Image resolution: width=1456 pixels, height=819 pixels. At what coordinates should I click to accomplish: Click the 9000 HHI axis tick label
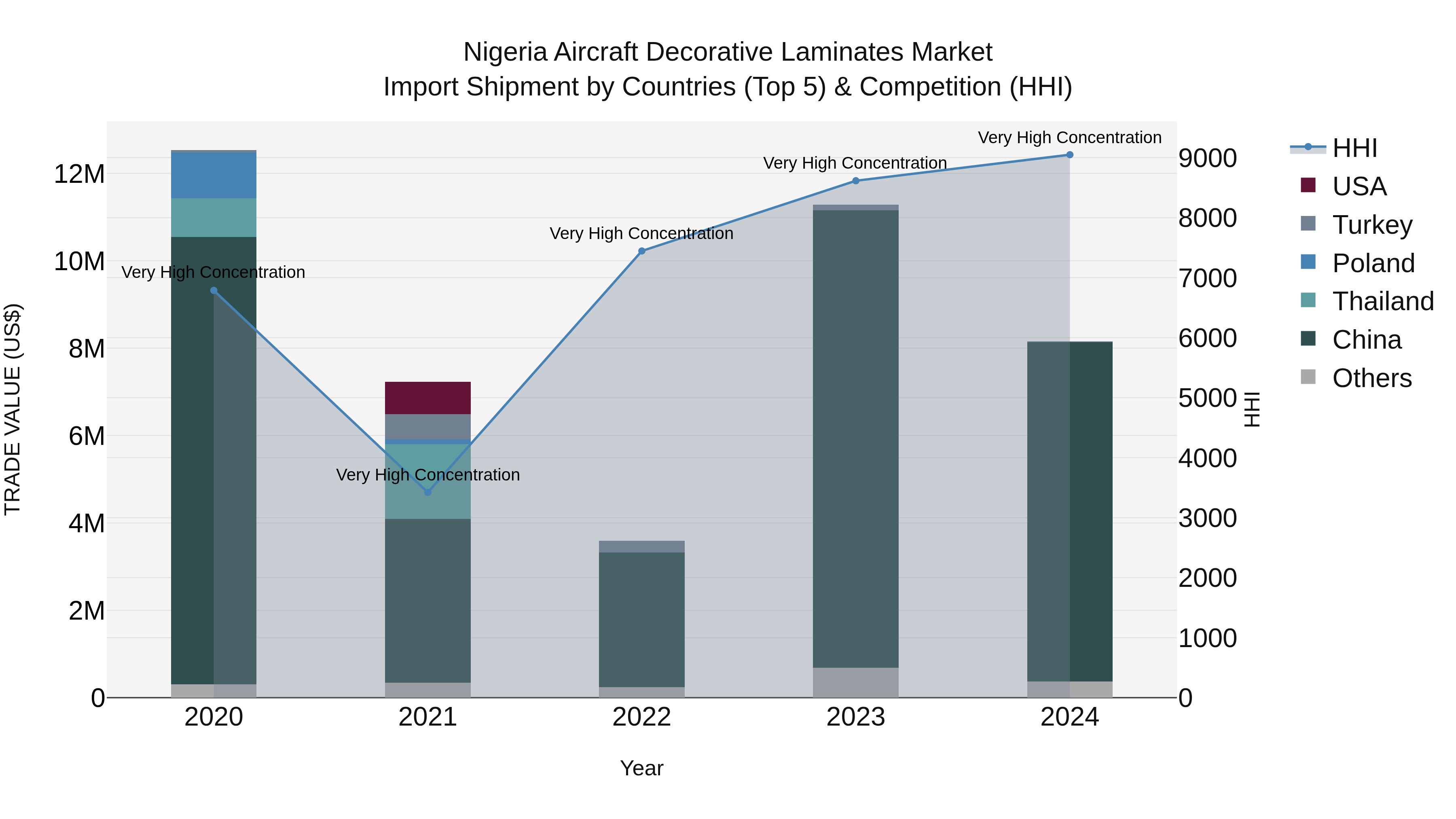click(x=1208, y=158)
